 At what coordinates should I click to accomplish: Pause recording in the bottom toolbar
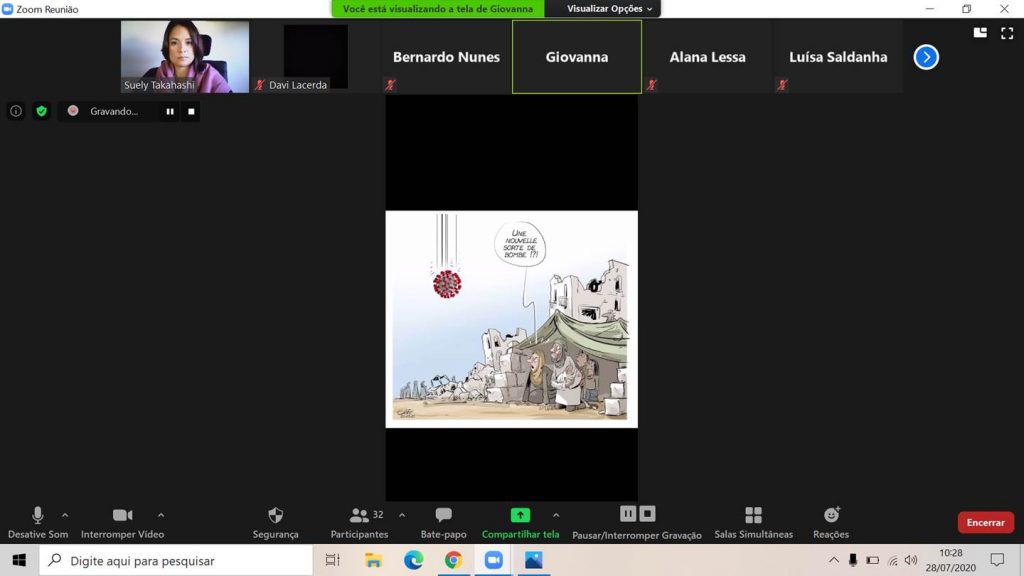click(x=628, y=514)
